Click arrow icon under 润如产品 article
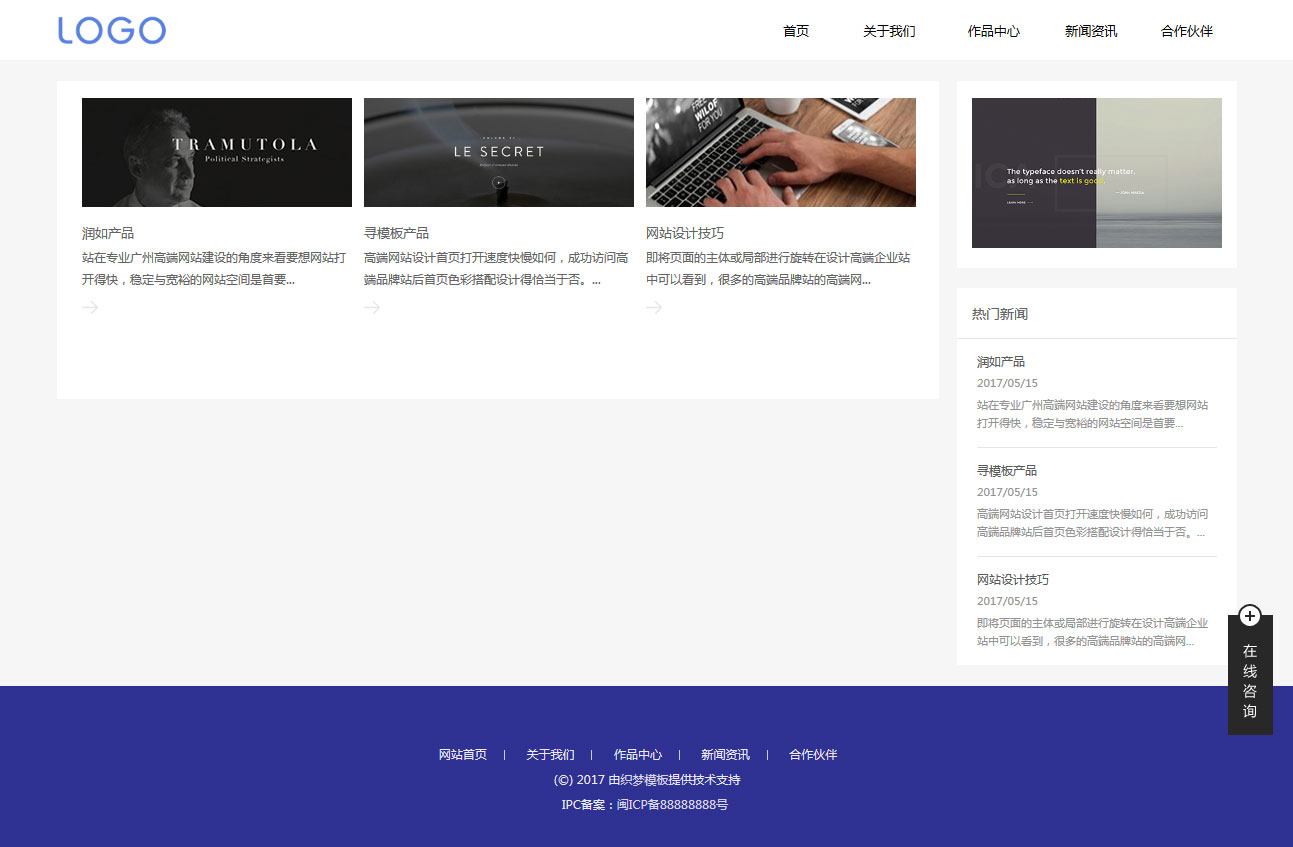Screen dimensions: 1293x847 click(x=90, y=307)
